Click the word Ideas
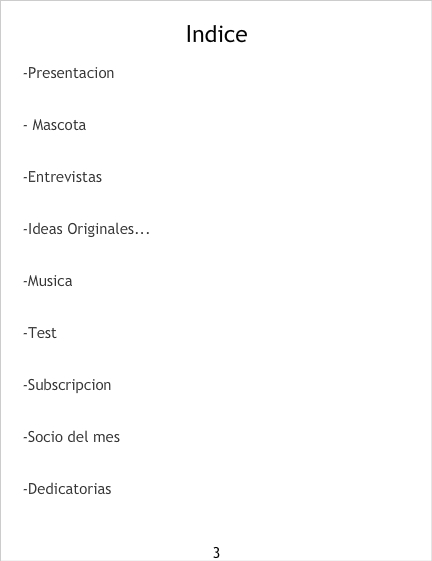The width and height of the screenshot is (432, 561). 45,229
